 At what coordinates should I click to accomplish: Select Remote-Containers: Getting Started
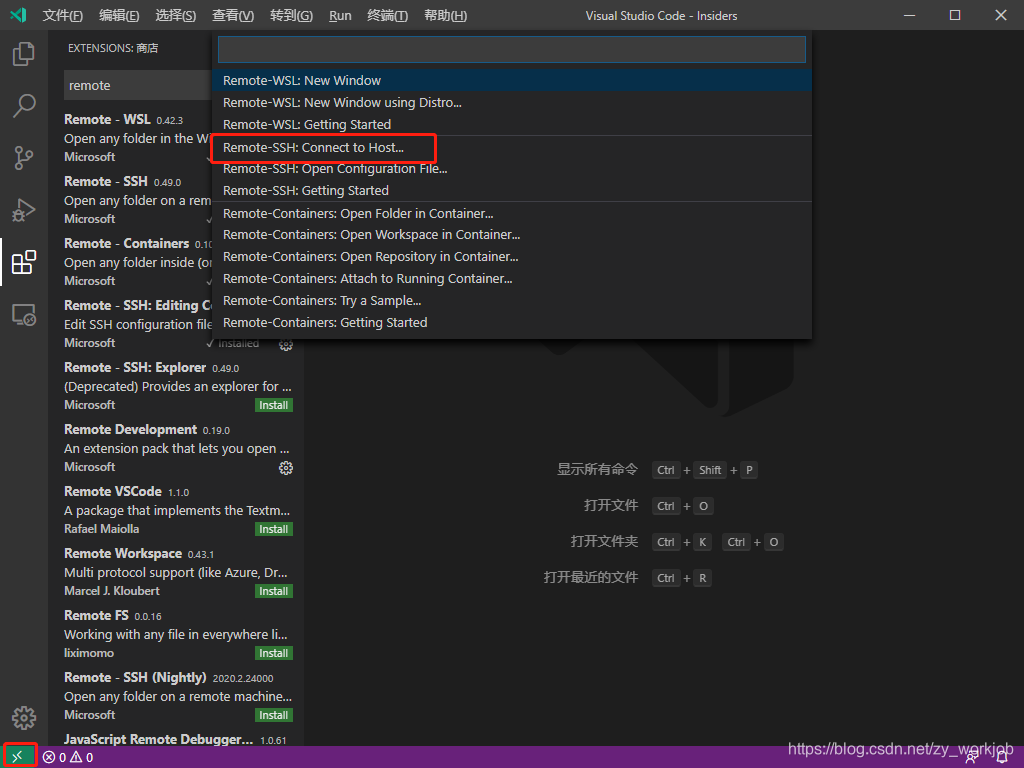512,323
